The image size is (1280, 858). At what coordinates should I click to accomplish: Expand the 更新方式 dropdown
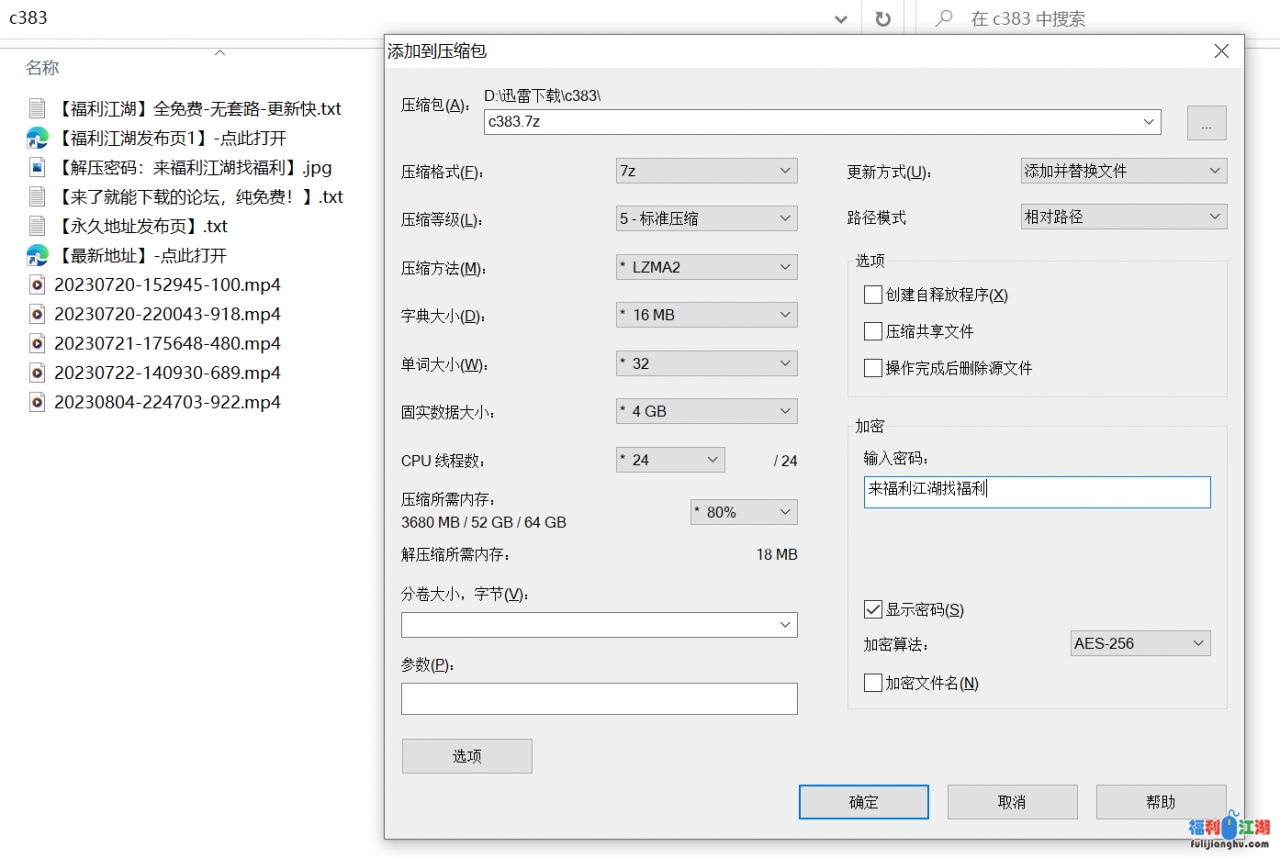1123,171
